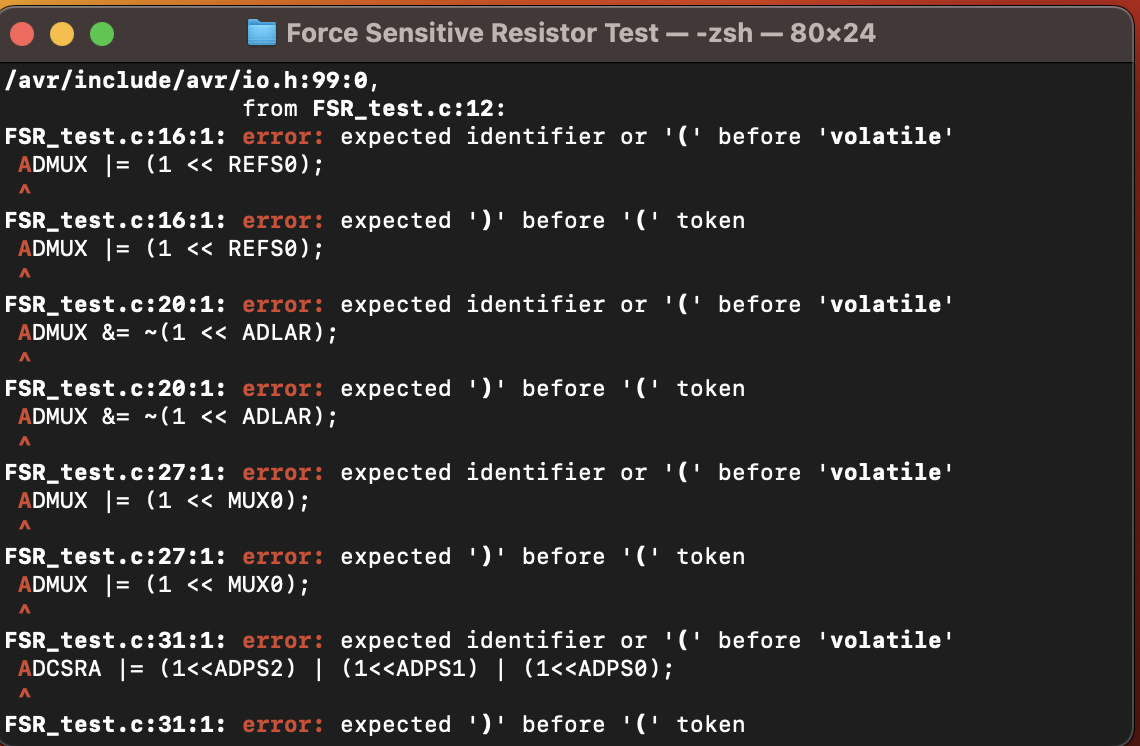Minimize the terminal using the yellow button

click(62, 35)
